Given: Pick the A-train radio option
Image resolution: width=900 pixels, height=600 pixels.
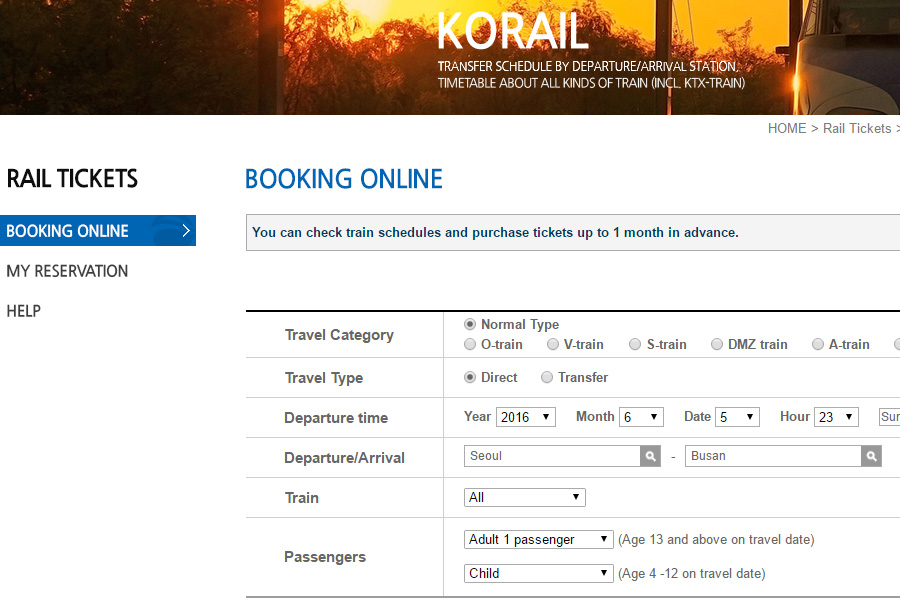Looking at the screenshot, I should coord(818,345).
